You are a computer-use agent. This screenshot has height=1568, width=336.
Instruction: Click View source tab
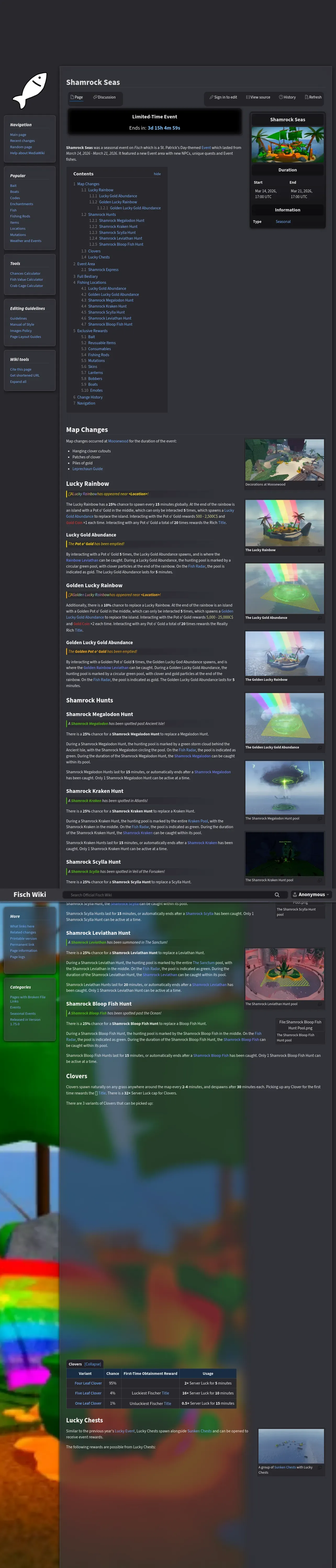coord(258,97)
